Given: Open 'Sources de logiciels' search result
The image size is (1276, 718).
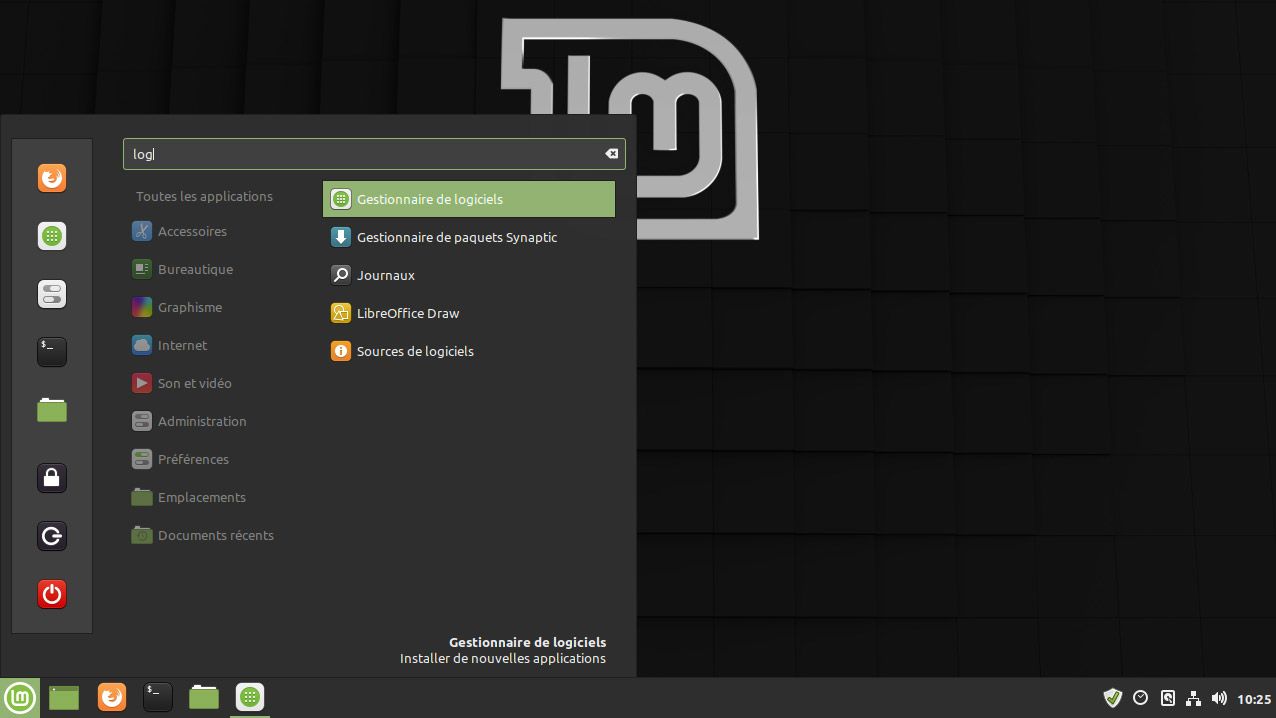Looking at the screenshot, I should pos(469,351).
